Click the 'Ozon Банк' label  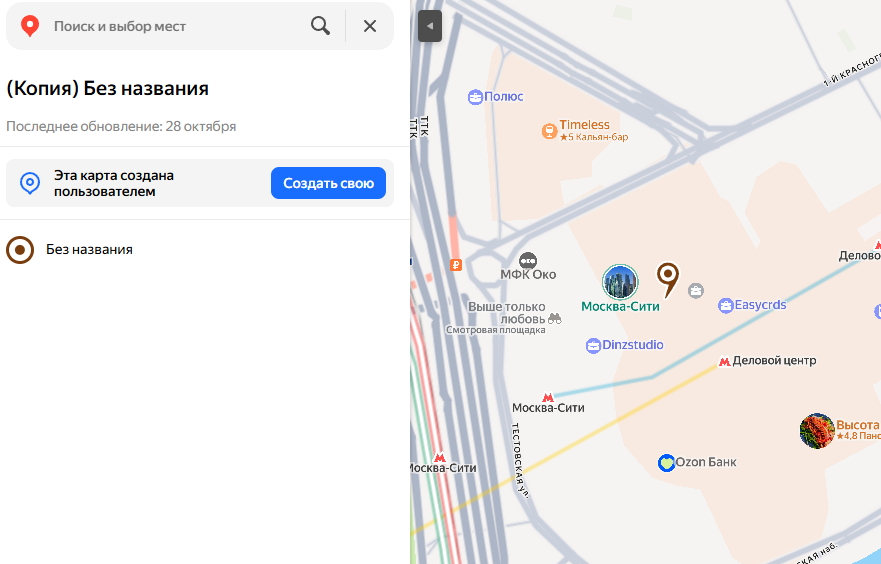(706, 462)
